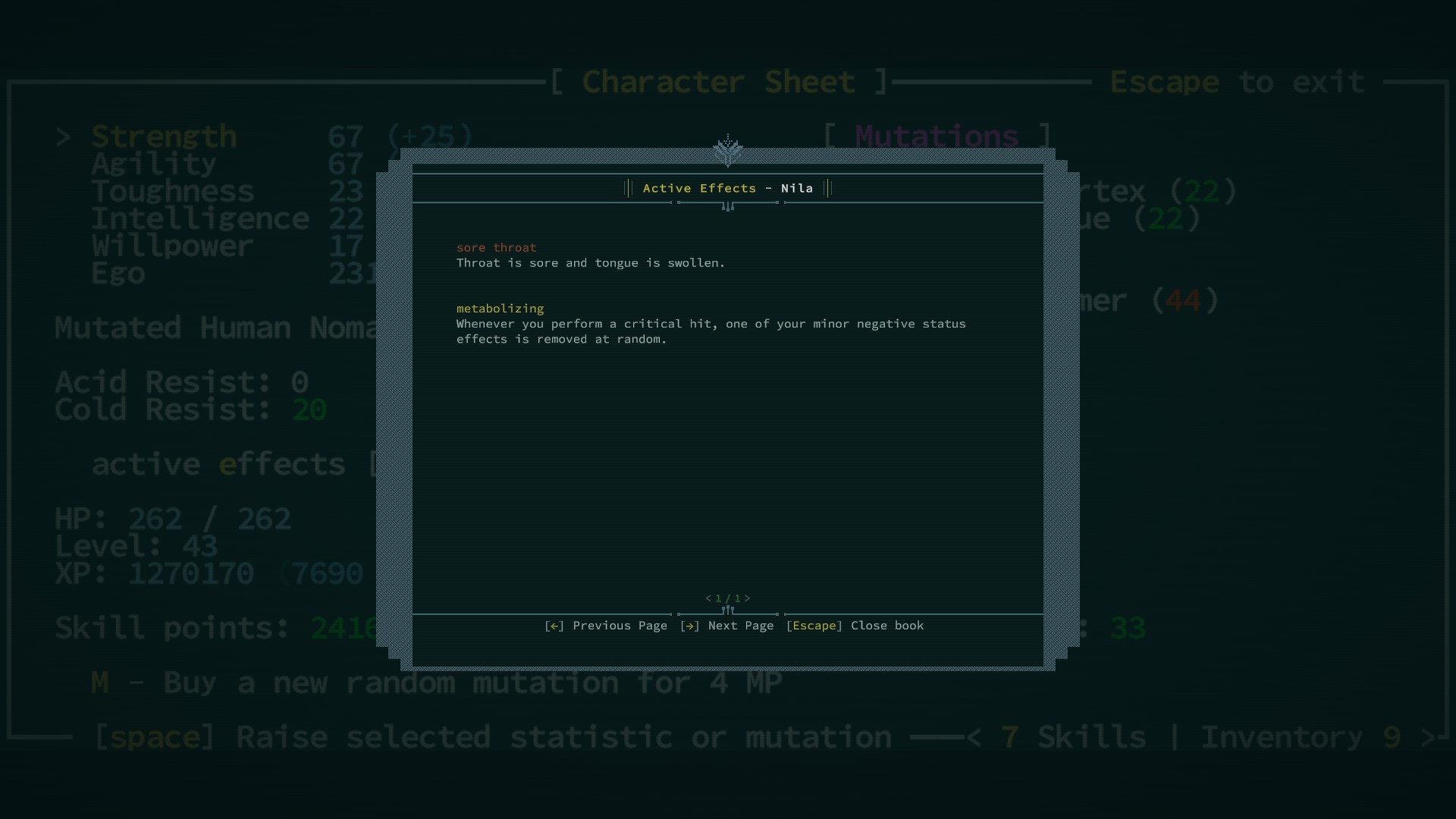Select the sore throat effect entry
Viewport: 1456px width, 819px height.
click(x=496, y=248)
